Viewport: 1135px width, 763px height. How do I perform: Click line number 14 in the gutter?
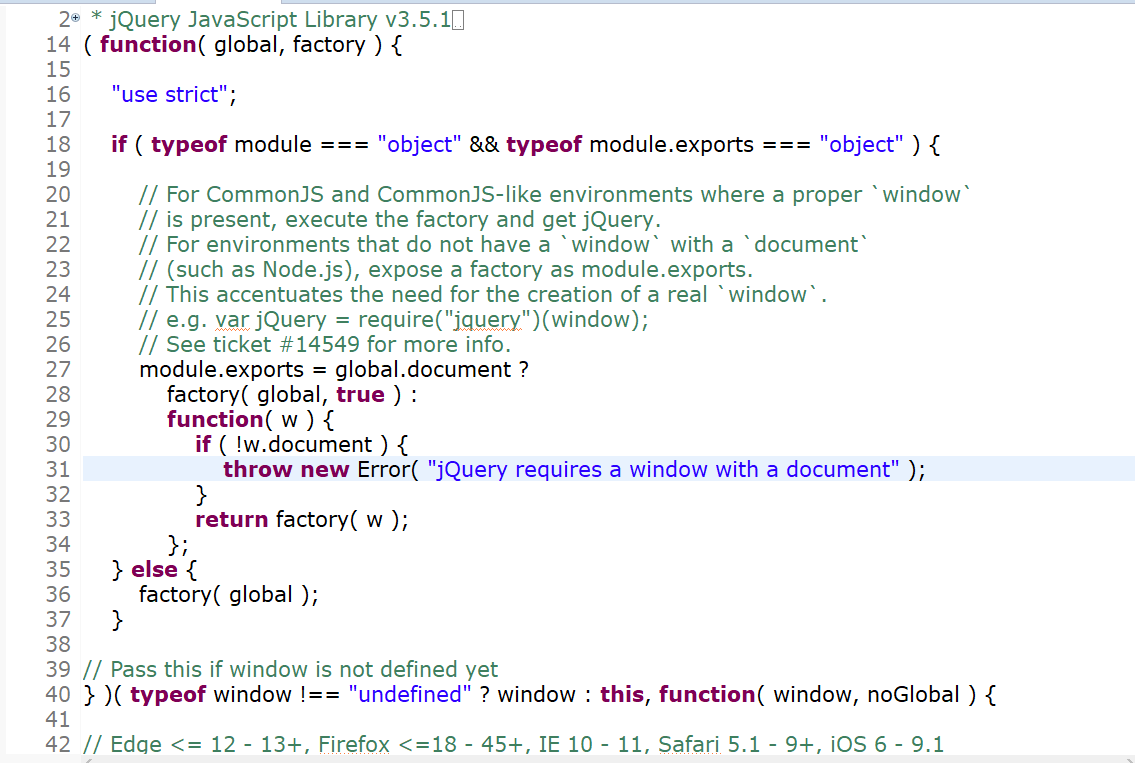tap(58, 45)
